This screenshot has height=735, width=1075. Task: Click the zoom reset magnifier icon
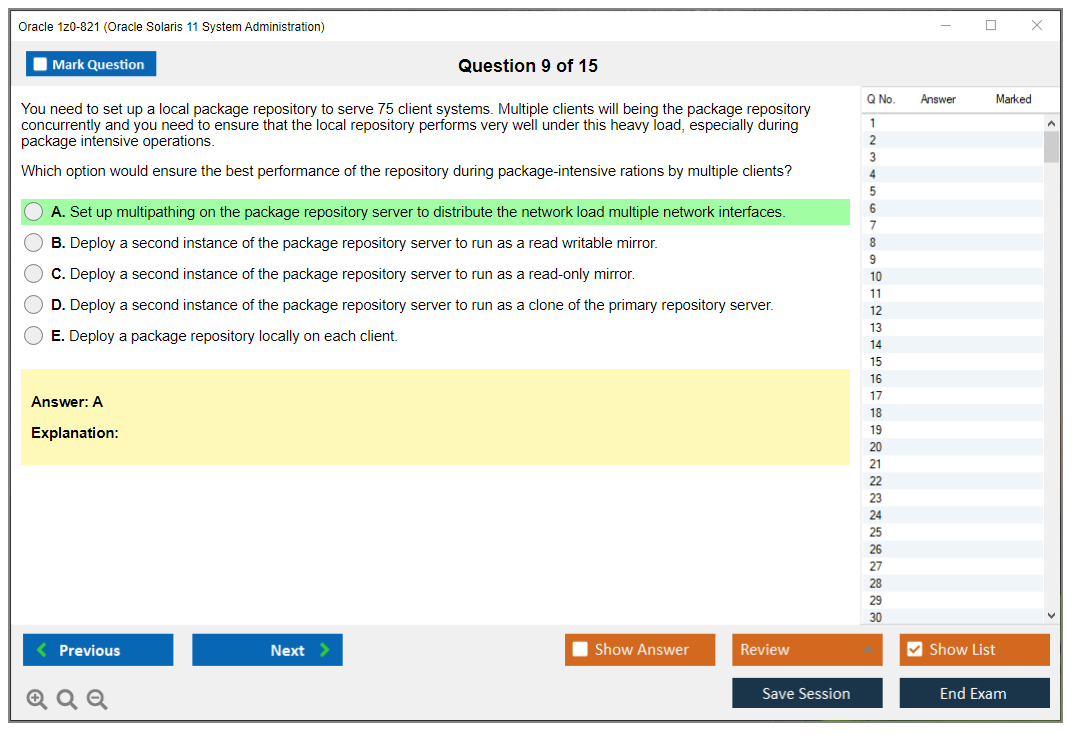[67, 700]
